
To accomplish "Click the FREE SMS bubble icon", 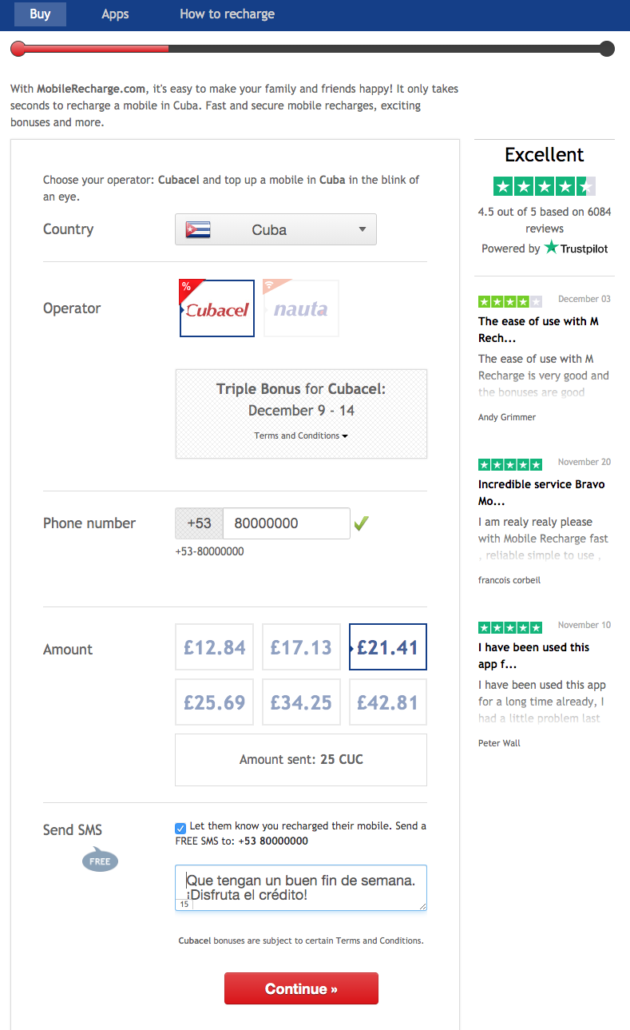I will pos(100,860).
